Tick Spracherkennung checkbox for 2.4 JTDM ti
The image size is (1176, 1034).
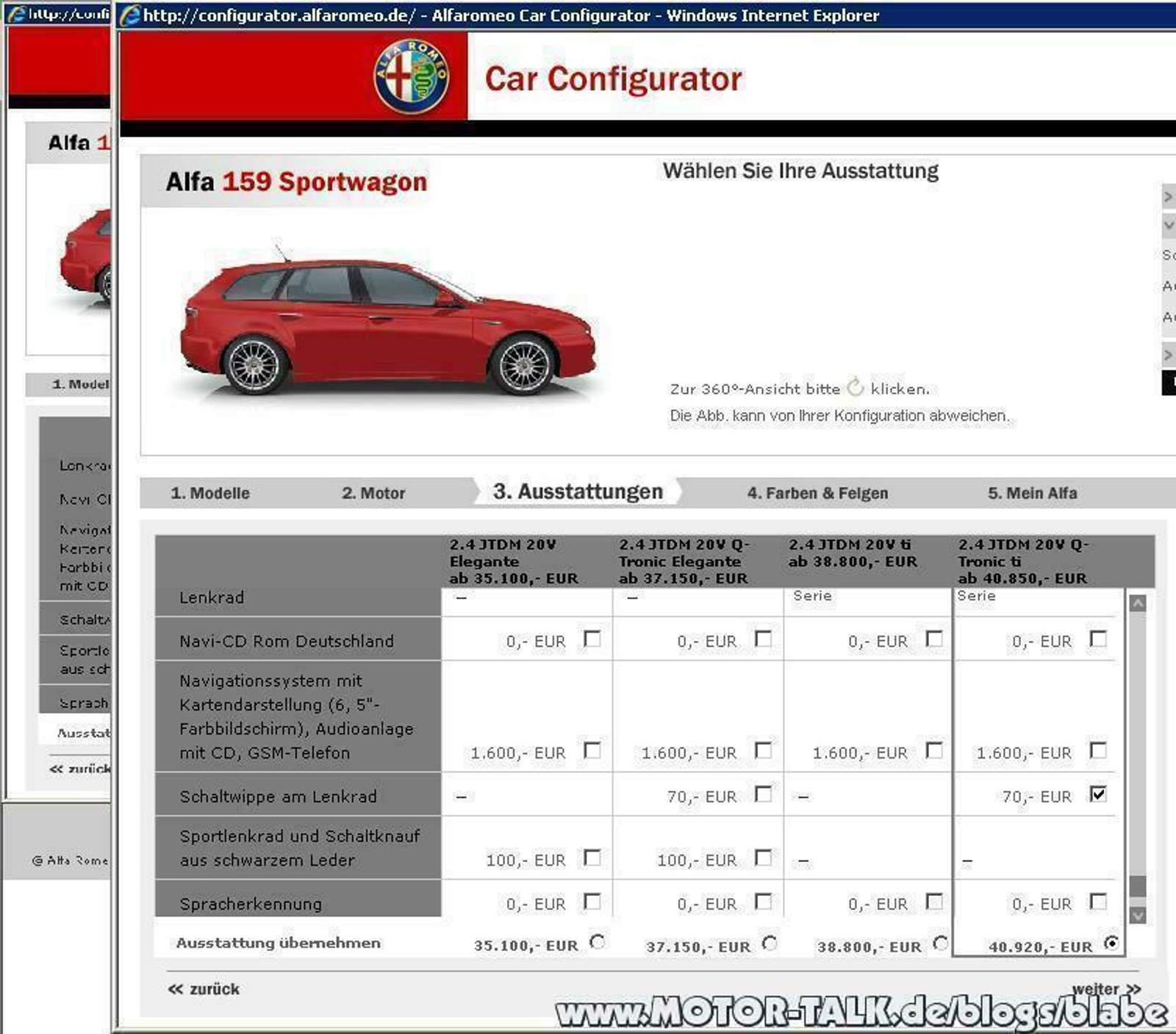[x=934, y=901]
